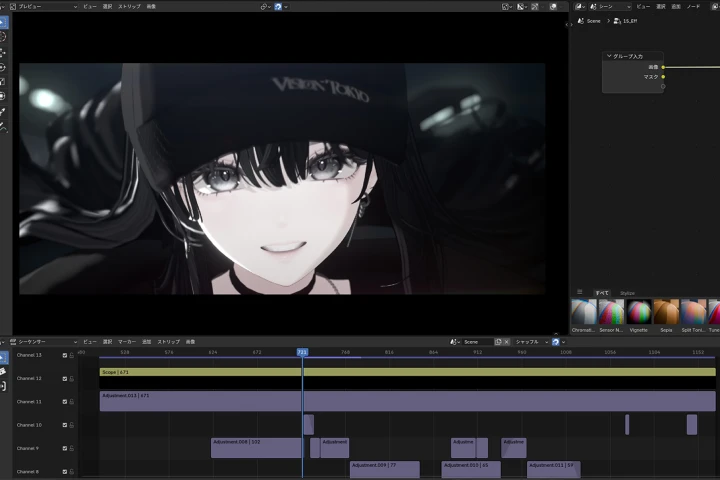
Task: Open the pivot point dropdown in preview header
Action: 265,6
